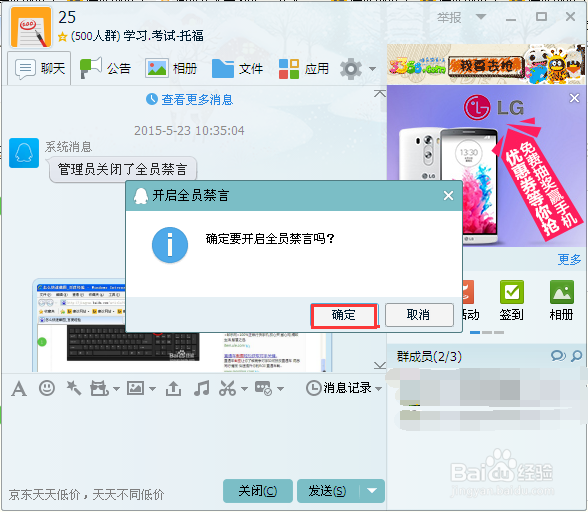588x512 pixels.
Task: Click the group avatar image
Action: click(31, 27)
